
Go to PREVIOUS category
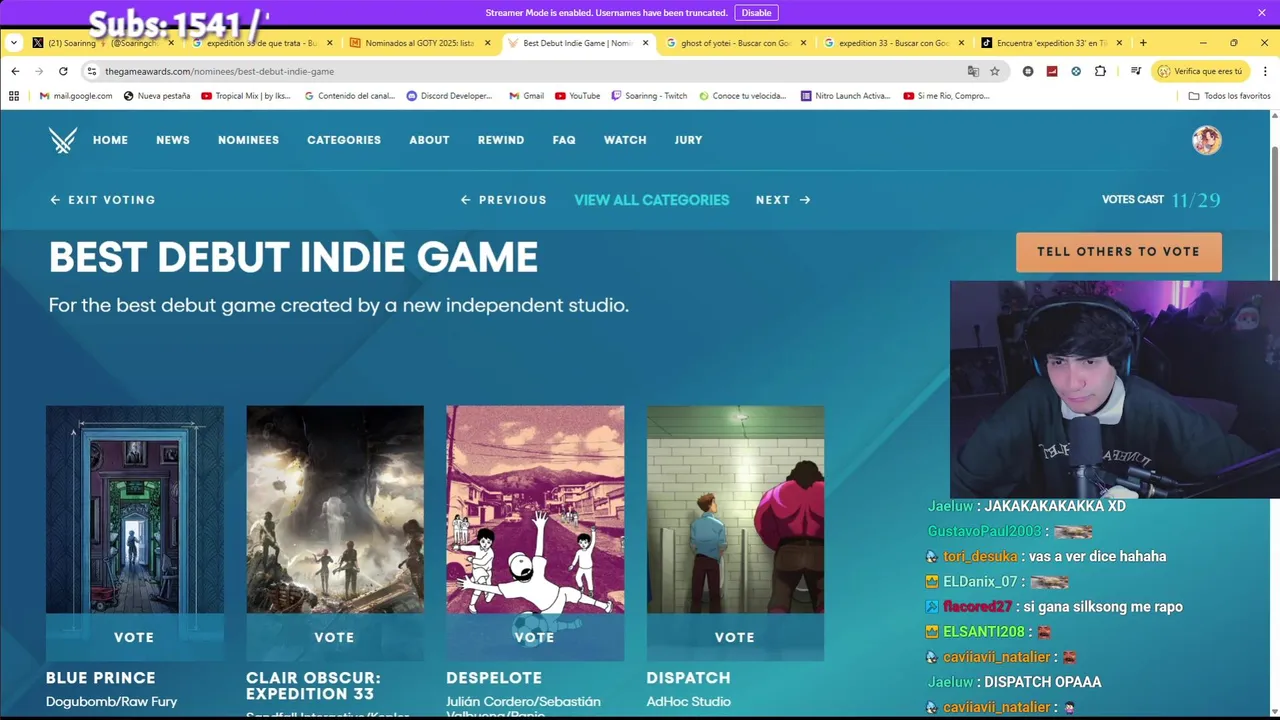[503, 200]
